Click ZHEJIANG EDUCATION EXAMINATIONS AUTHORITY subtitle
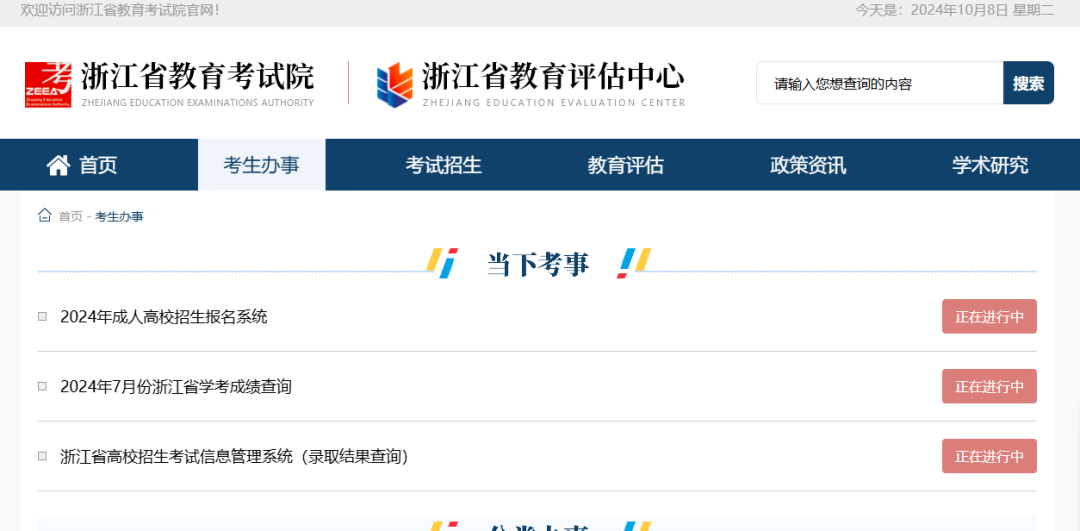 [x=198, y=103]
